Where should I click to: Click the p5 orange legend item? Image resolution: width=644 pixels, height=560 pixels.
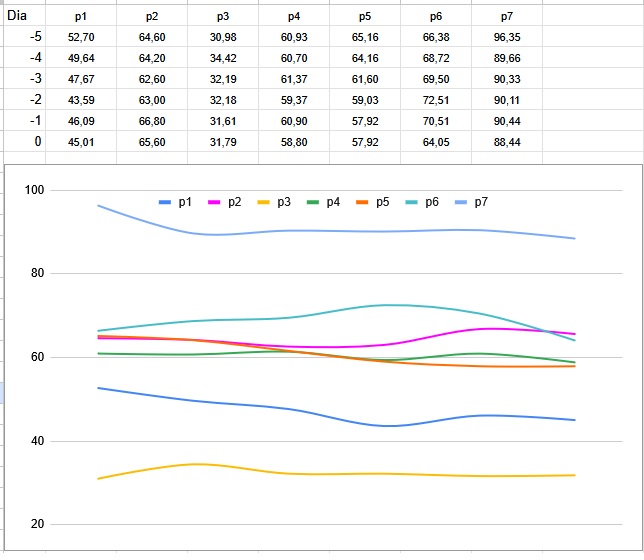click(x=373, y=202)
